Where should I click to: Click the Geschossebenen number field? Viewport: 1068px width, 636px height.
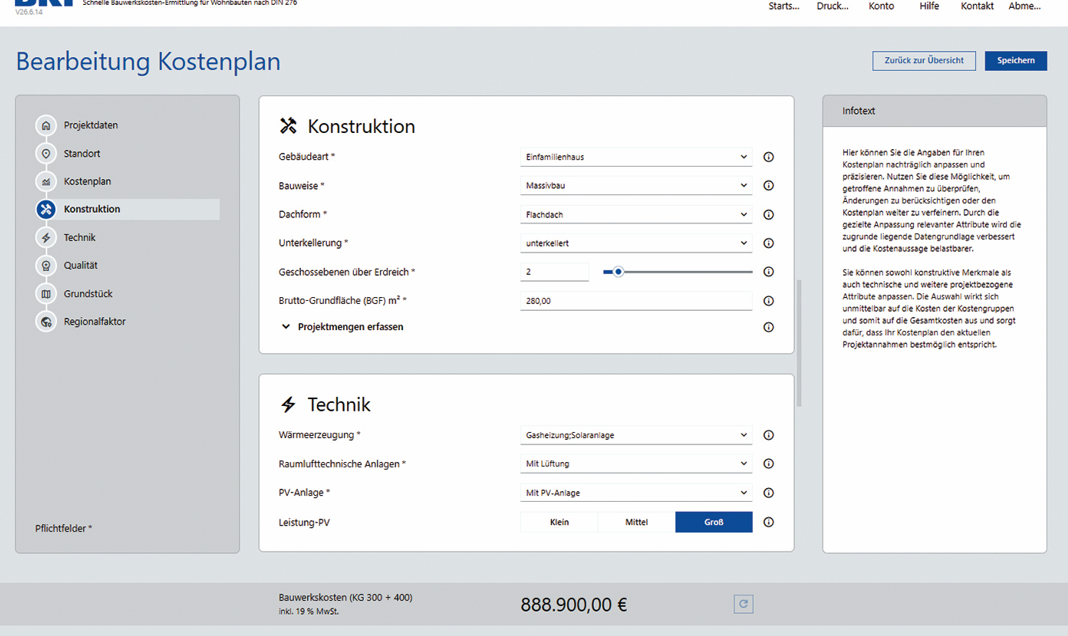pos(554,272)
